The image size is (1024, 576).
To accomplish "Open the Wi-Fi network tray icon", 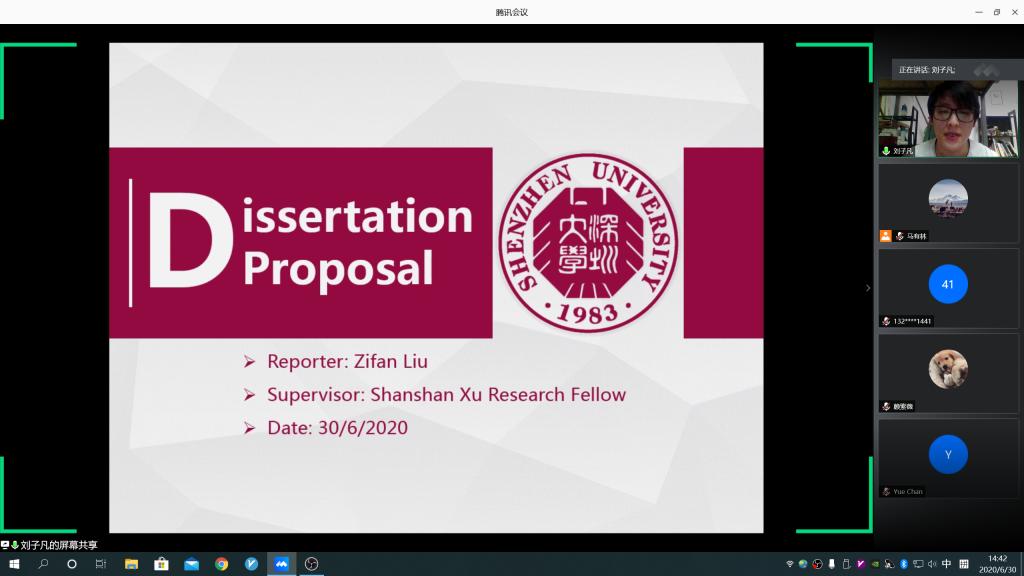I will (x=789, y=564).
